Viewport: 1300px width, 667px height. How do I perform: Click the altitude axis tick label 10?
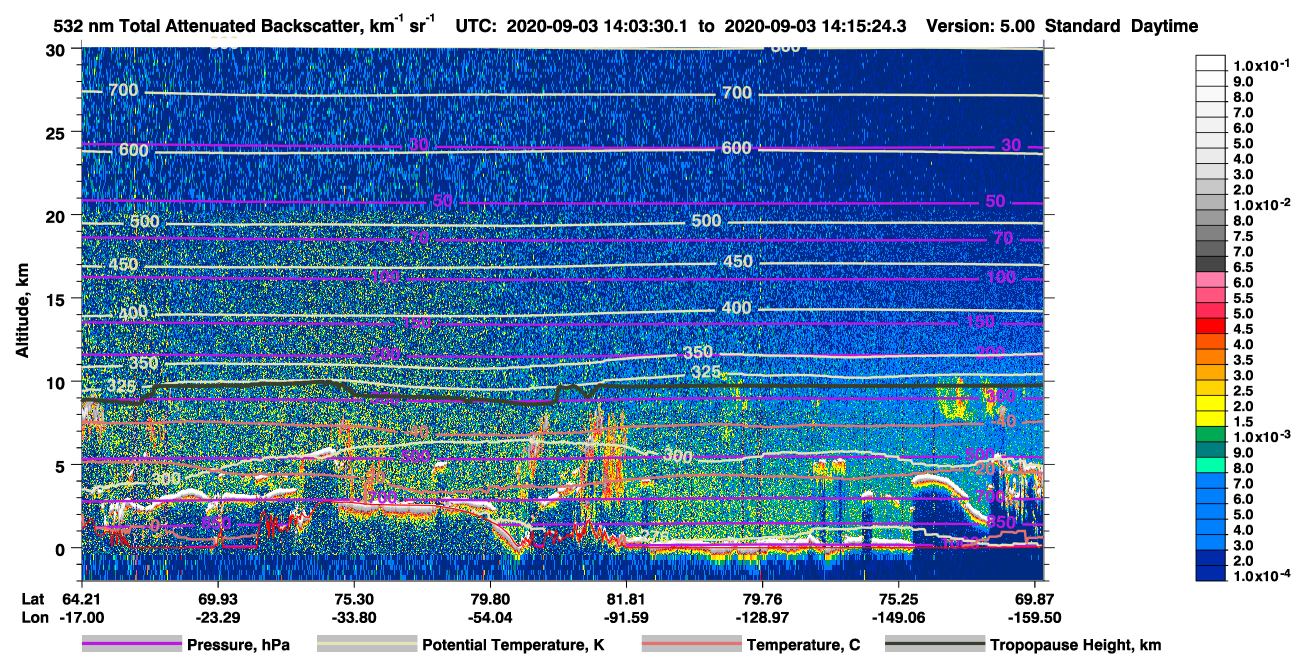click(57, 382)
